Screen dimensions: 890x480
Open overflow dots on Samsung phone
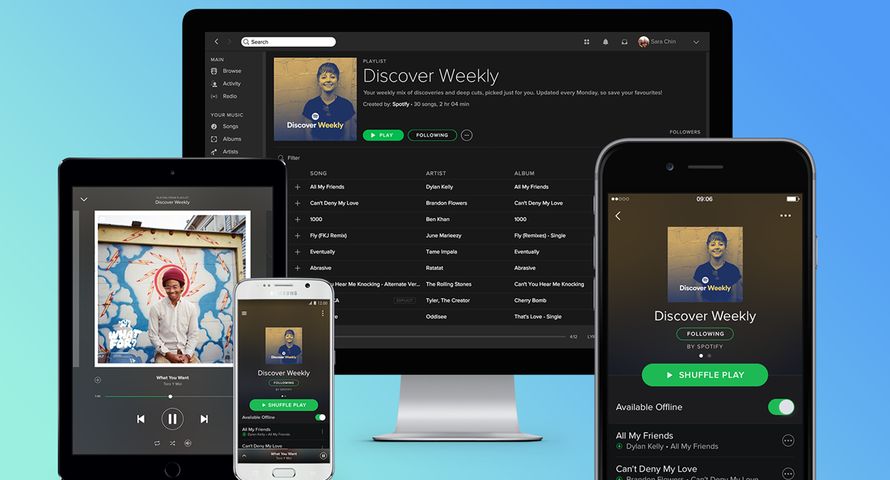[x=322, y=313]
